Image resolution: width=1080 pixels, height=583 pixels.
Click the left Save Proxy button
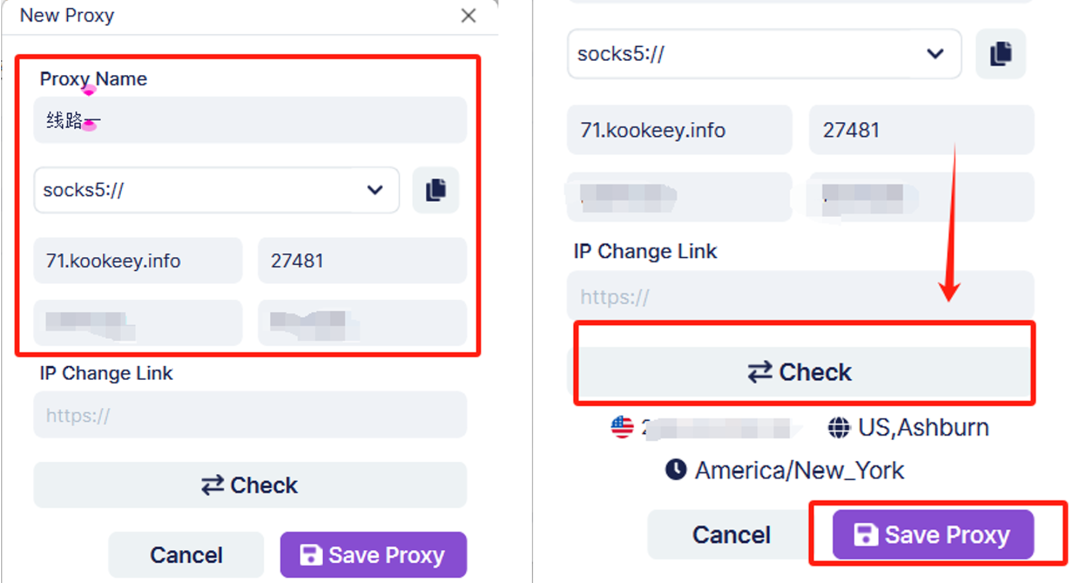click(373, 555)
